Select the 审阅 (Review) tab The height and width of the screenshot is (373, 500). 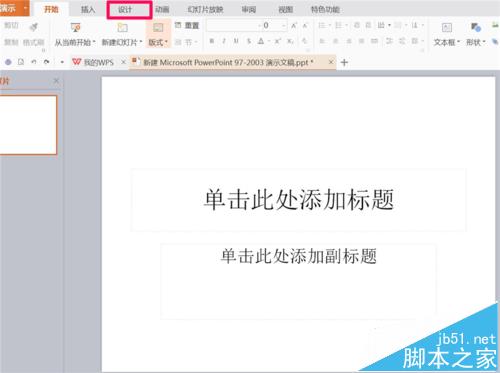249,10
